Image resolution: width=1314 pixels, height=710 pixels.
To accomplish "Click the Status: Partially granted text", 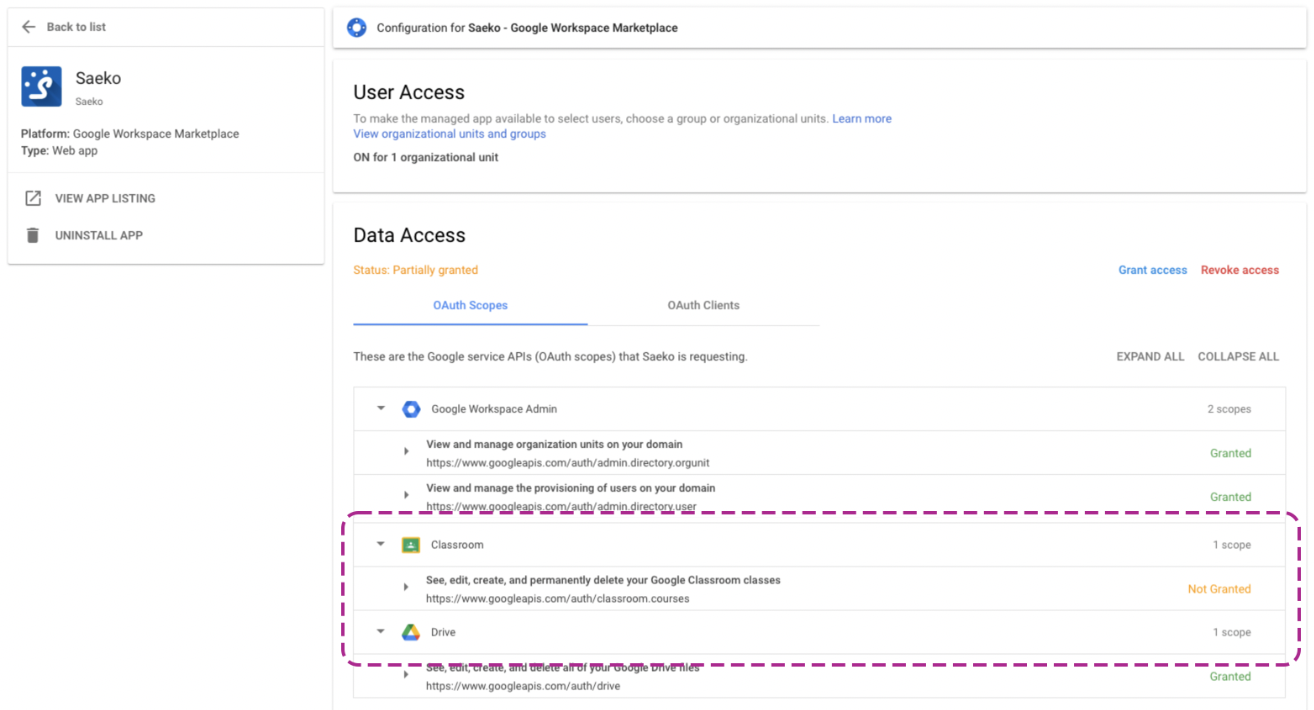I will [x=416, y=270].
